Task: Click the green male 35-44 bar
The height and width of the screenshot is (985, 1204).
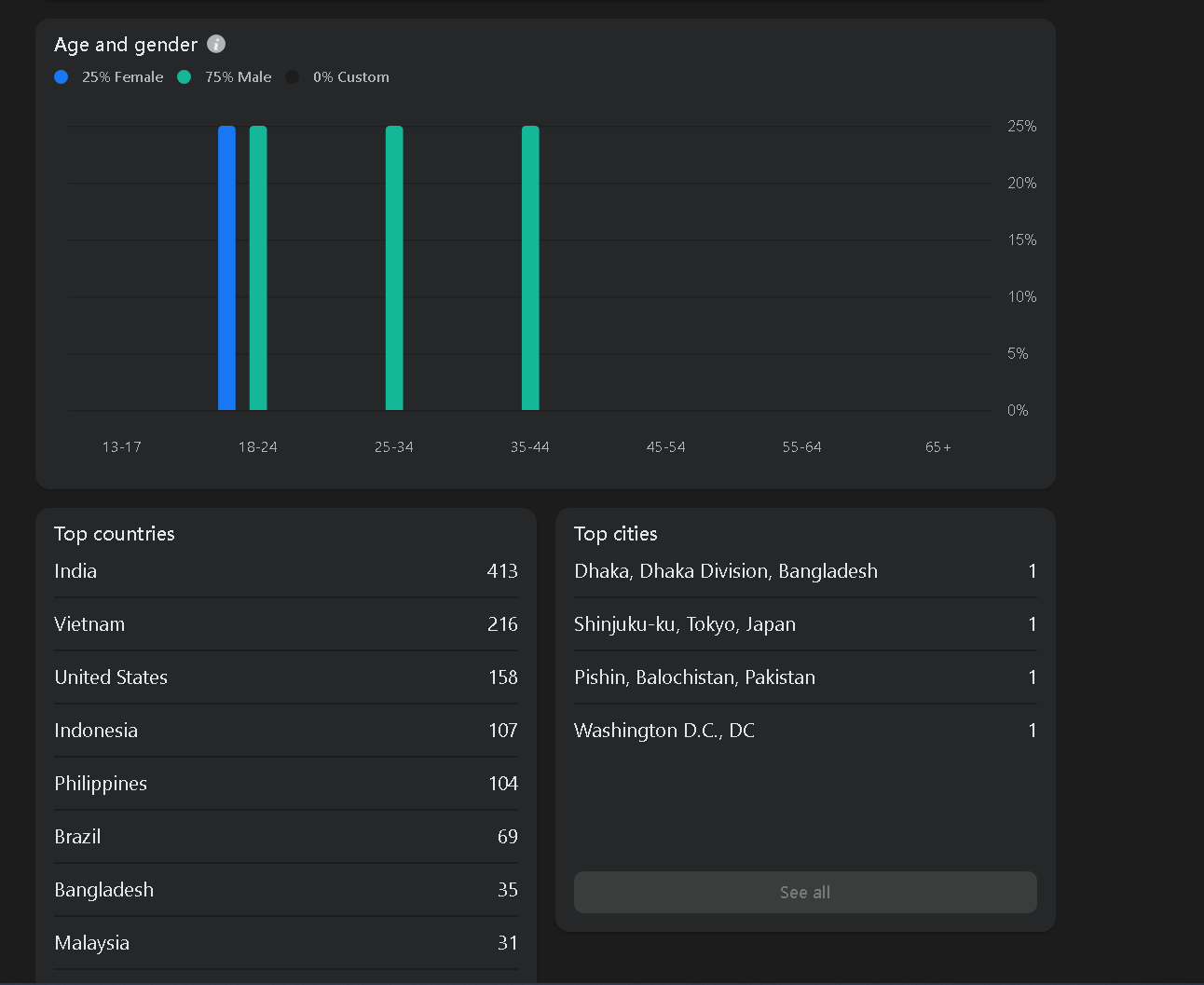Action: click(x=530, y=268)
